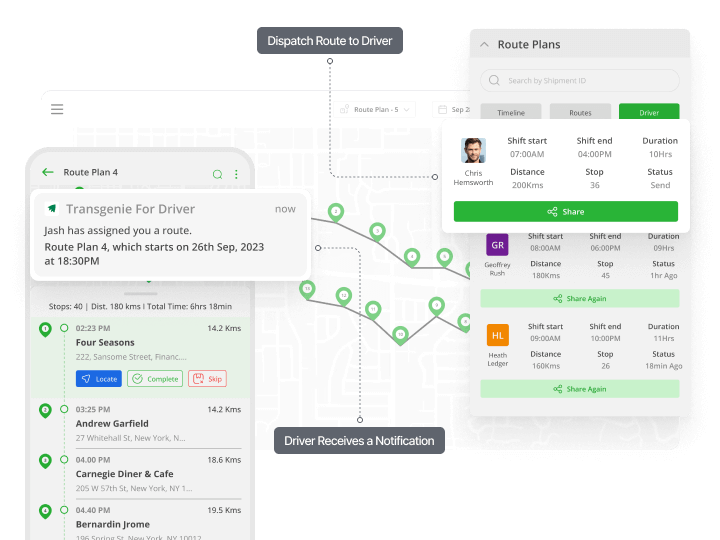The image size is (720, 540).
Task: Share Again for Geoffrey Rush
Action: point(579,298)
